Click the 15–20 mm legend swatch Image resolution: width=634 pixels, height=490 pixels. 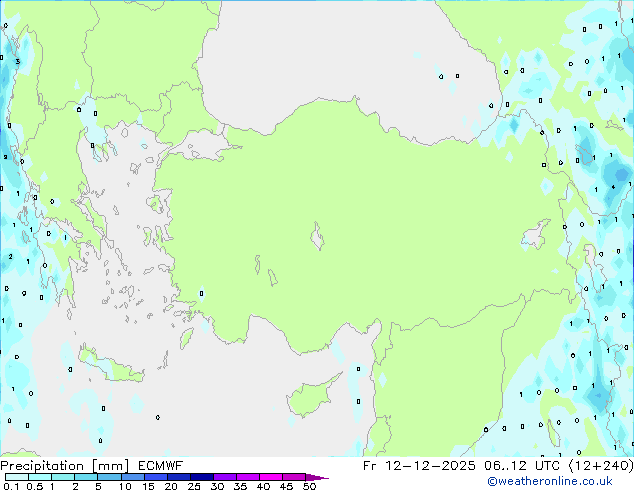(155, 477)
